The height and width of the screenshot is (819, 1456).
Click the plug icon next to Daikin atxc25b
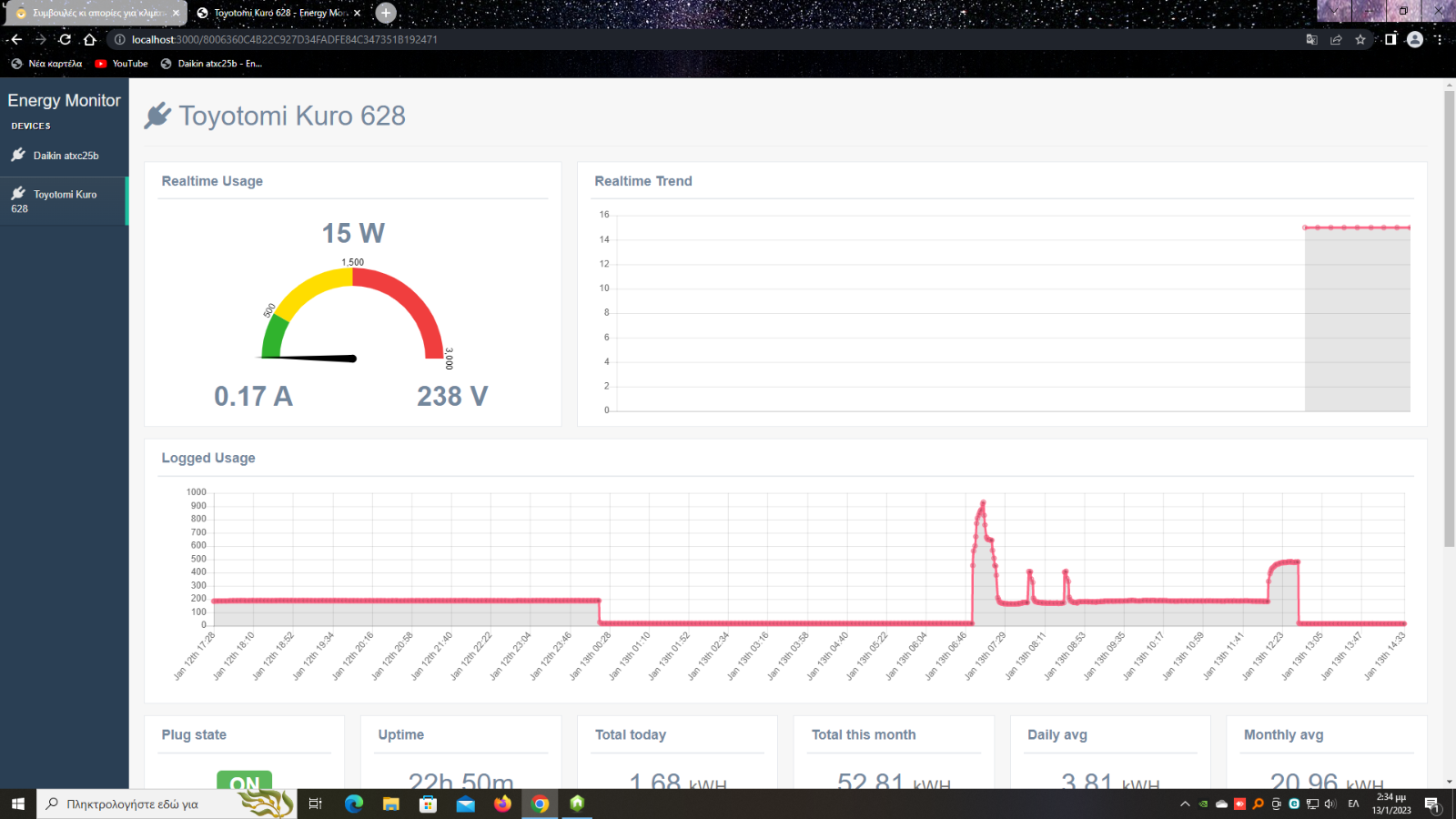(x=18, y=155)
